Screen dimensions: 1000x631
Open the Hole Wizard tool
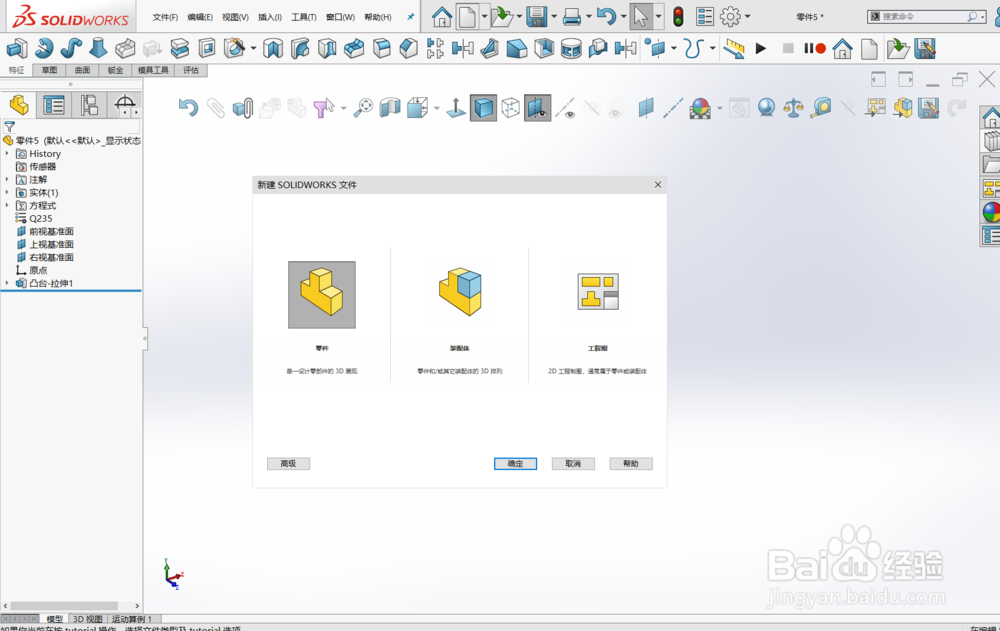tap(235, 48)
